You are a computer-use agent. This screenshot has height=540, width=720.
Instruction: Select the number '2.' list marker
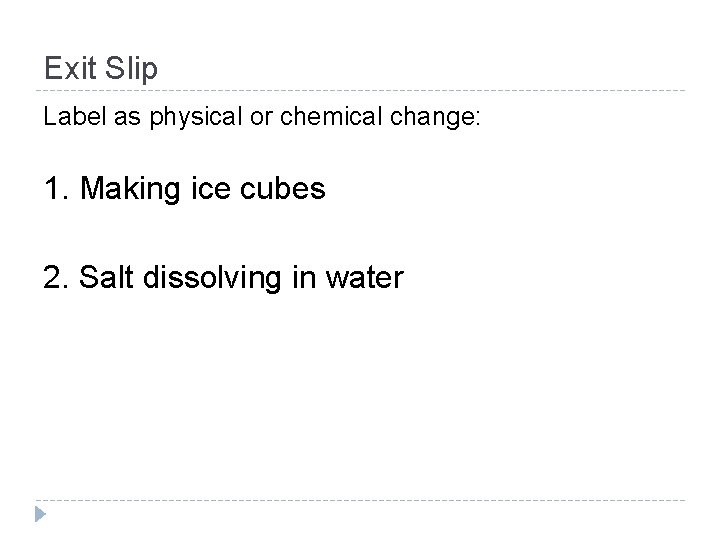coord(56,277)
